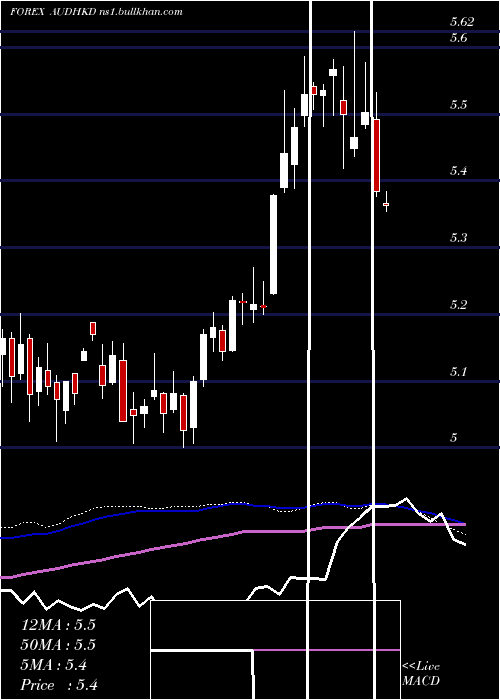This screenshot has height=700, width=500.
Task: Click the 5.2 price axis label
Action: (458, 305)
